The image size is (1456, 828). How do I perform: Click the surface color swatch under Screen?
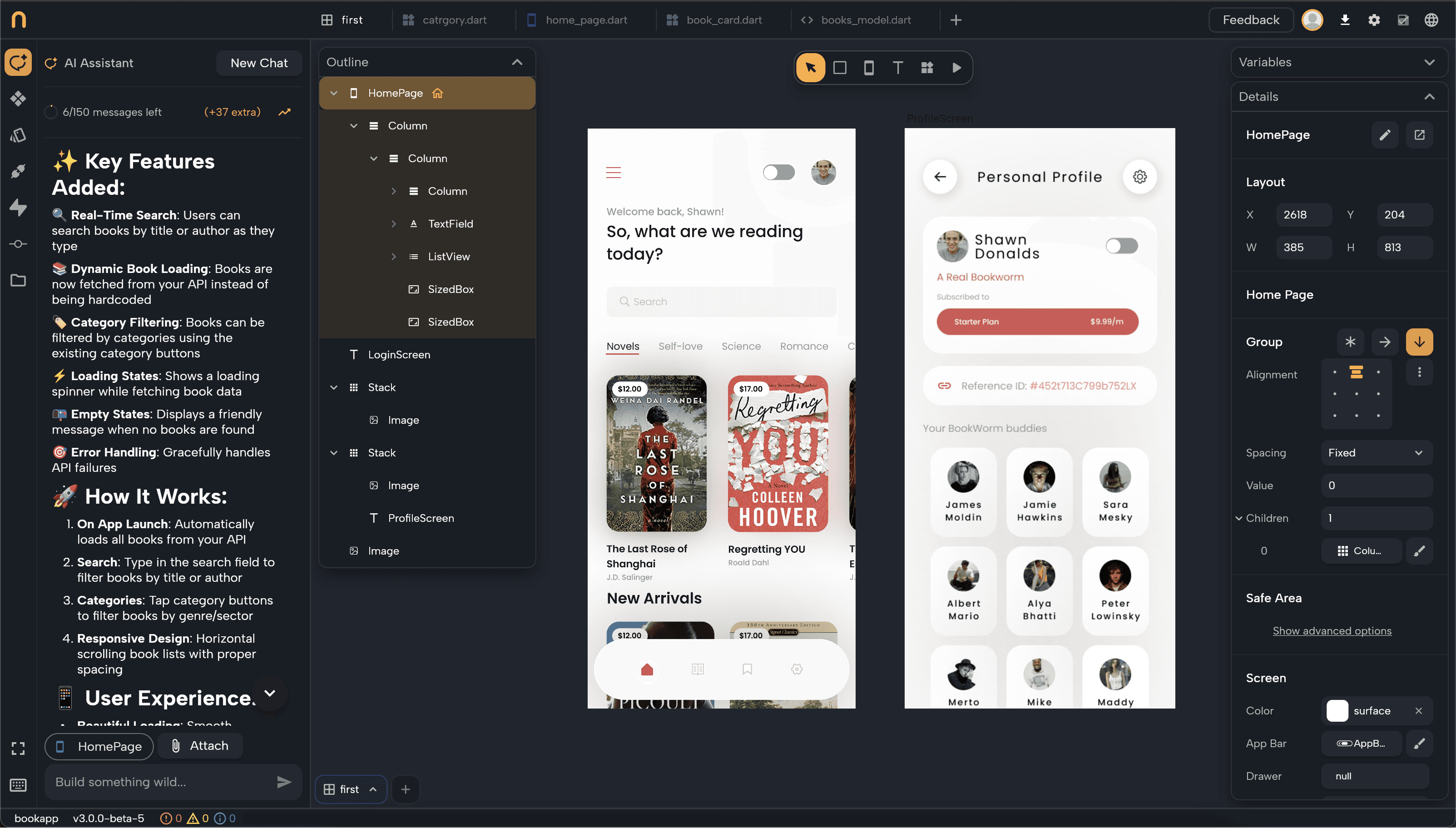[x=1338, y=710]
